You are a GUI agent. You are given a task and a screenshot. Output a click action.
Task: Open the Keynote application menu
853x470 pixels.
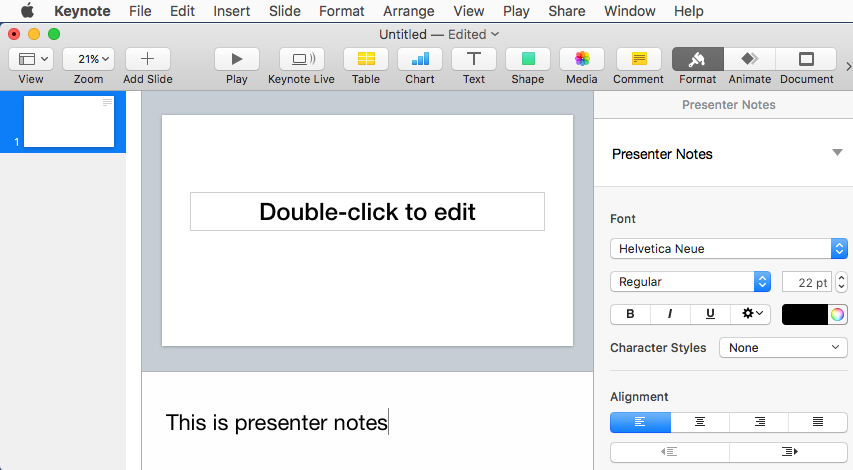point(82,11)
